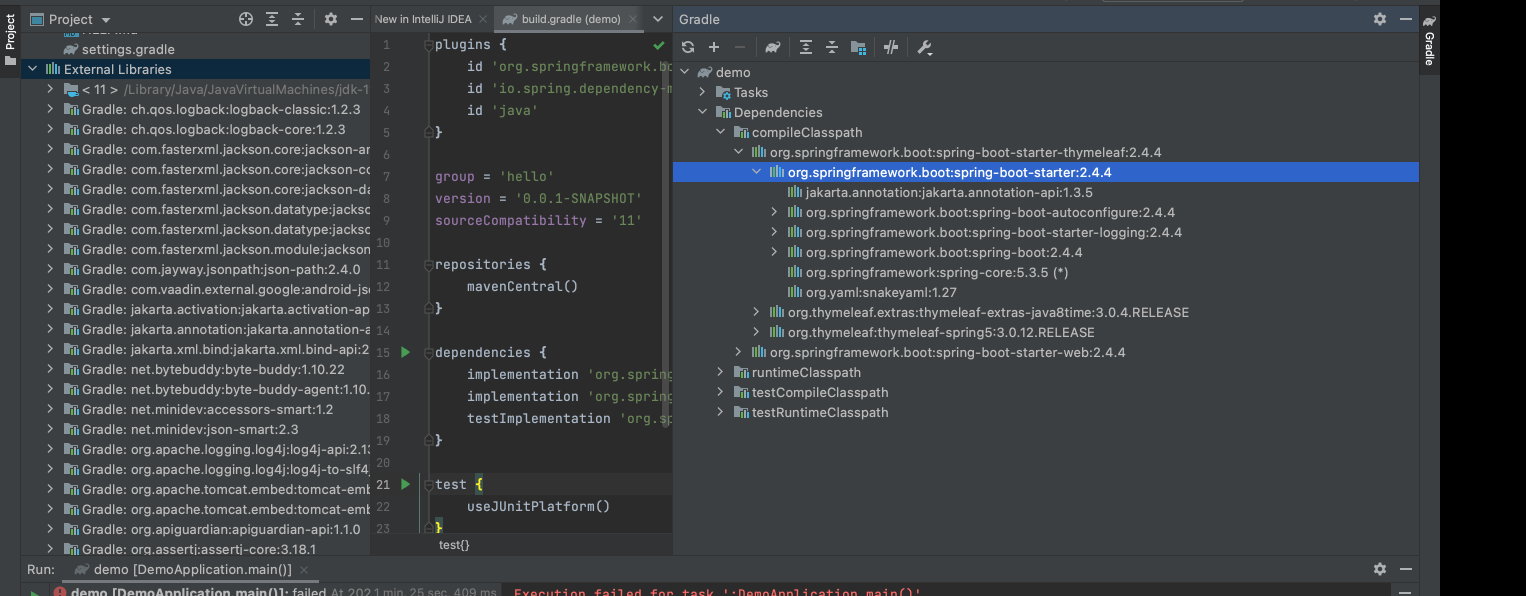Expand all nodes in Gradle panel toolbar
Image resolution: width=1526 pixels, height=596 pixels.
point(805,47)
